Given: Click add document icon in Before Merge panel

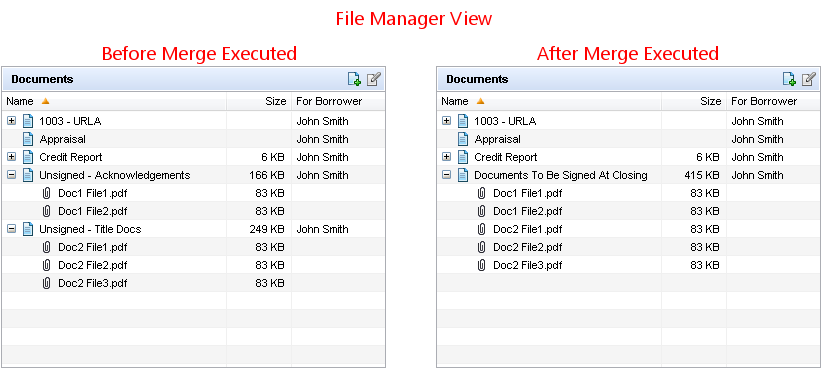Looking at the screenshot, I should [x=354, y=79].
